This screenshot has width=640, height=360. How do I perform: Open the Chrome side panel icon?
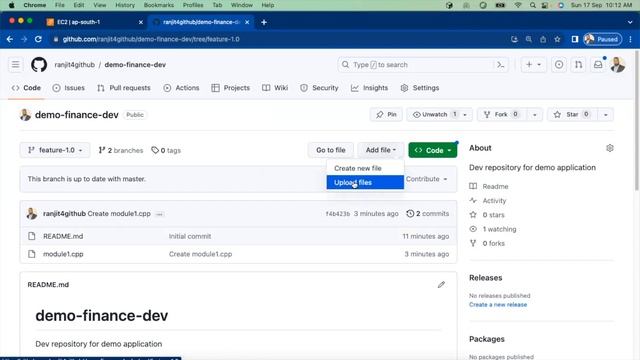pyautogui.click(x=575, y=39)
